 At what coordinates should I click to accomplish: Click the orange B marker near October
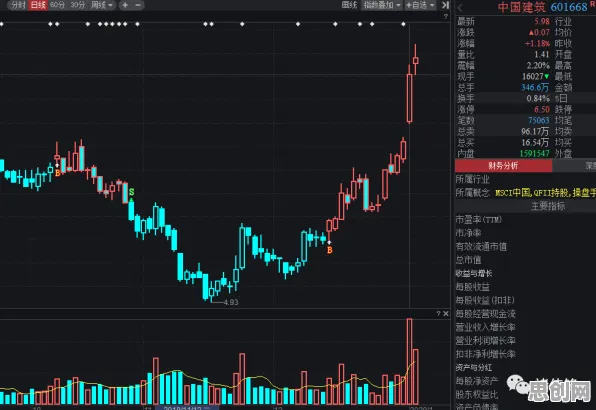(x=57, y=173)
